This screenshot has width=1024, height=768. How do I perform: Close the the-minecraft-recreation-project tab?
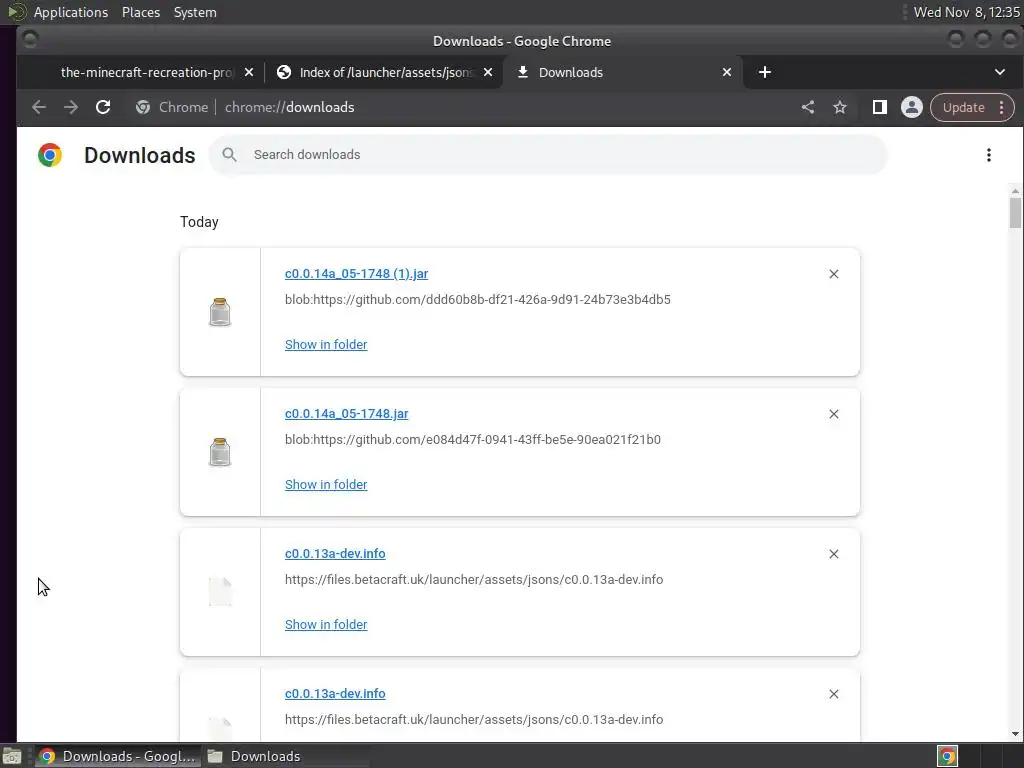(x=249, y=72)
